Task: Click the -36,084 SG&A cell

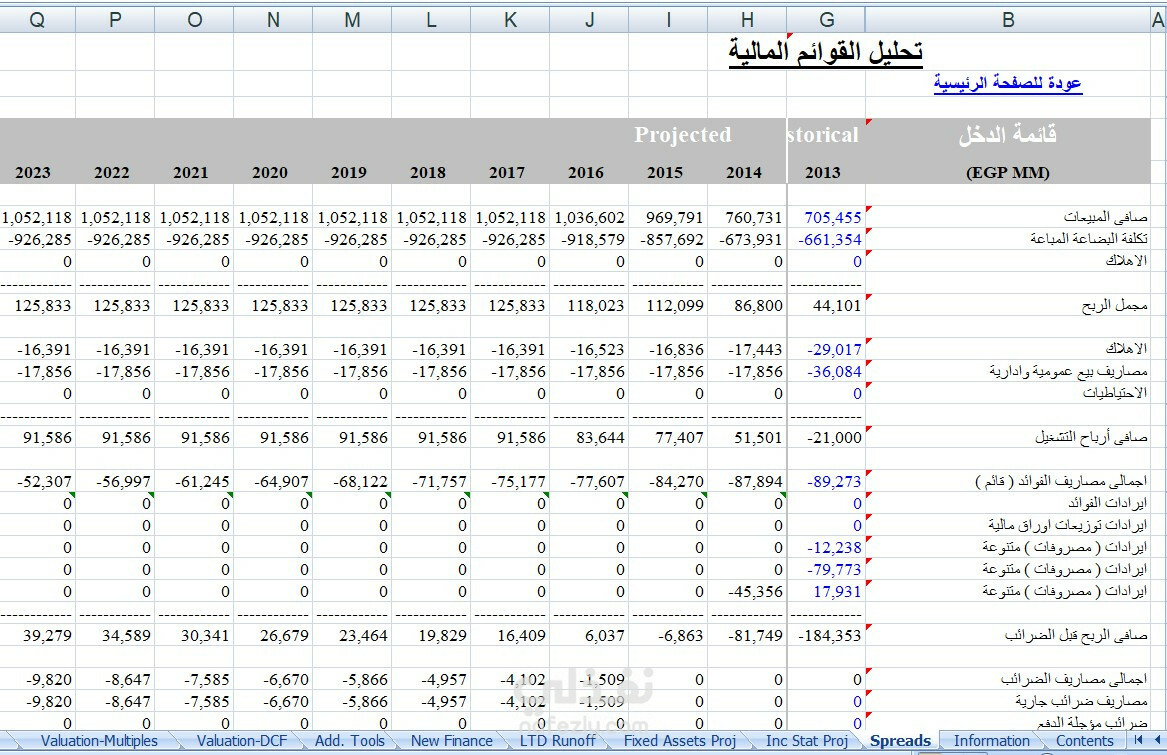Action: [826, 372]
